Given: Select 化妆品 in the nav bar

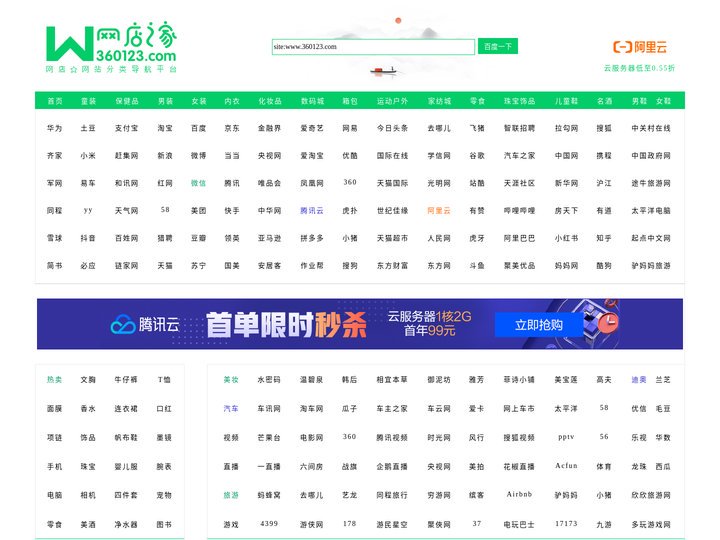Looking at the screenshot, I should click(x=270, y=101).
